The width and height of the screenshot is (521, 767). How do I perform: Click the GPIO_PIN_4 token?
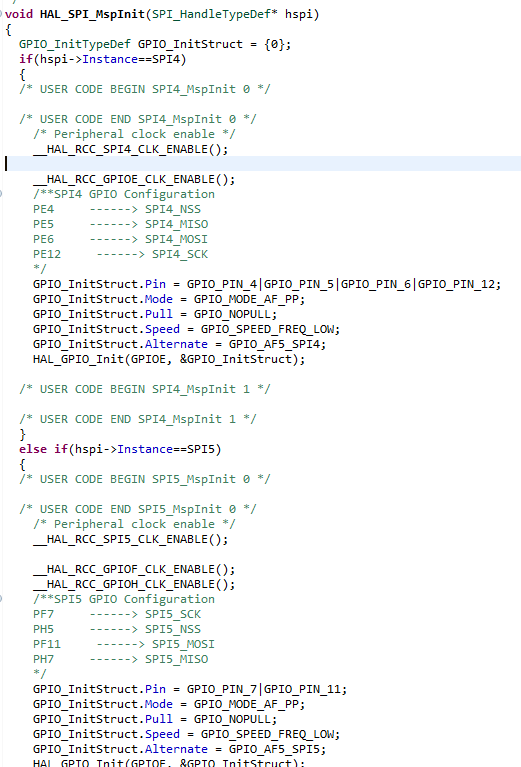[x=222, y=284]
